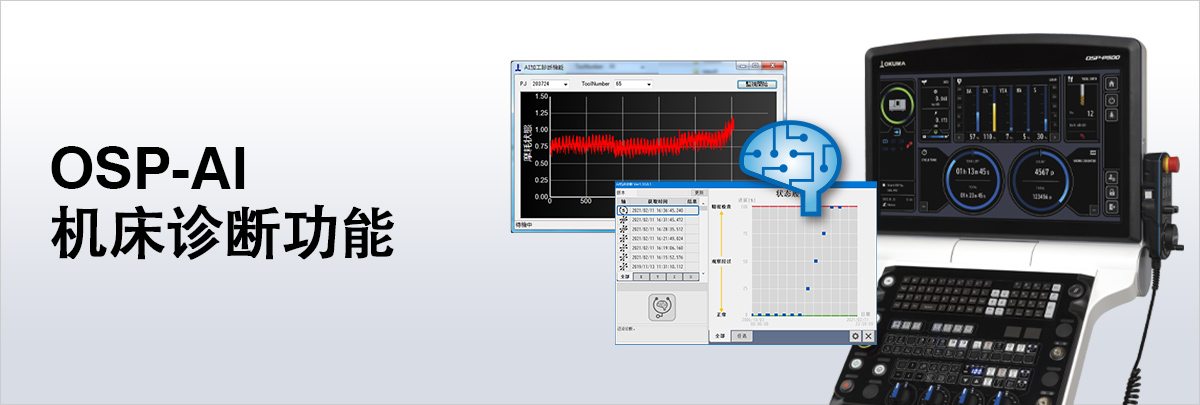Viewport: 1200px width, 405px height.
Task: Open the ToolNumber 65 dropdown
Action: (x=633, y=84)
